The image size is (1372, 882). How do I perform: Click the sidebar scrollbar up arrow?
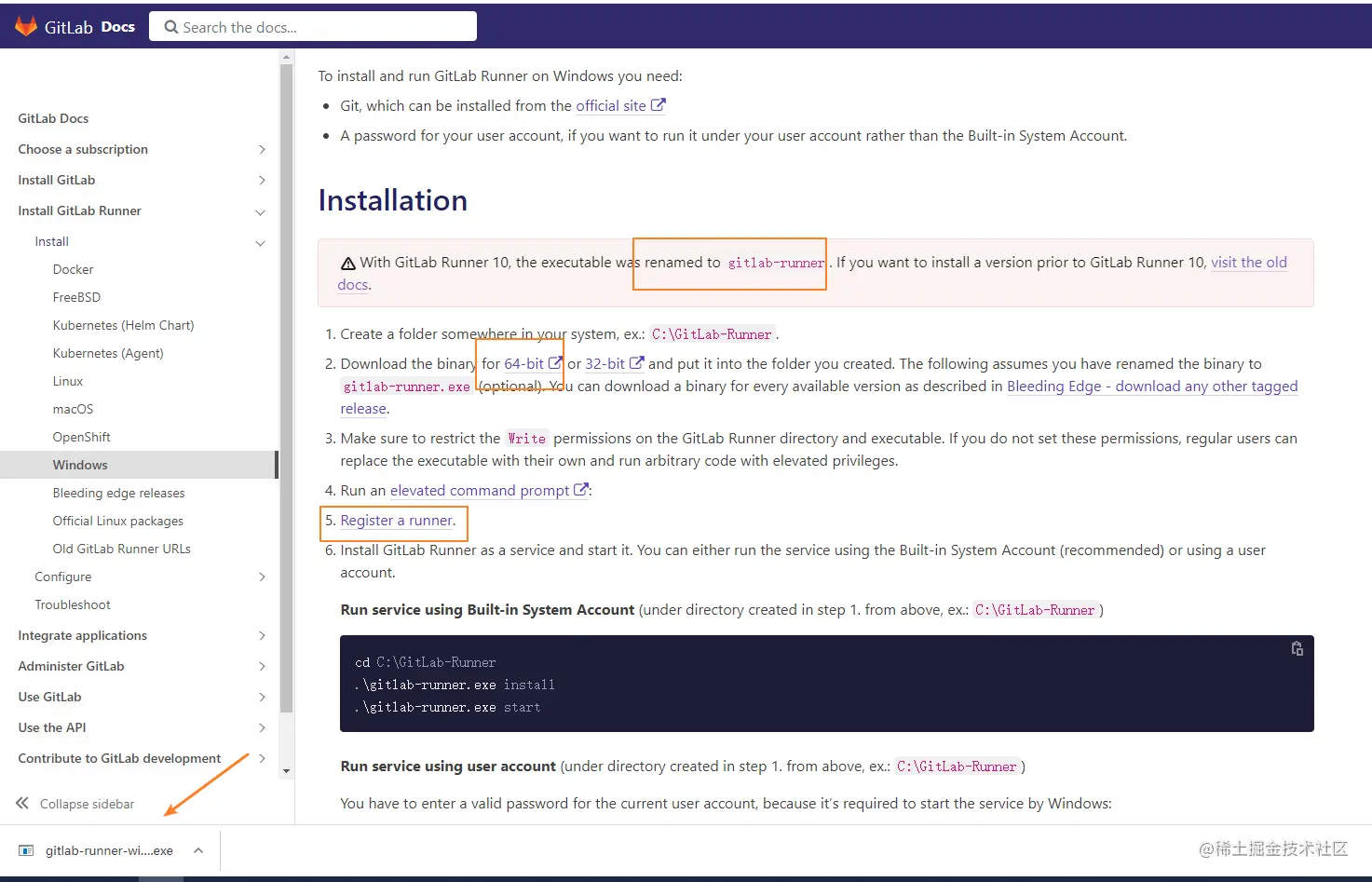(286, 57)
